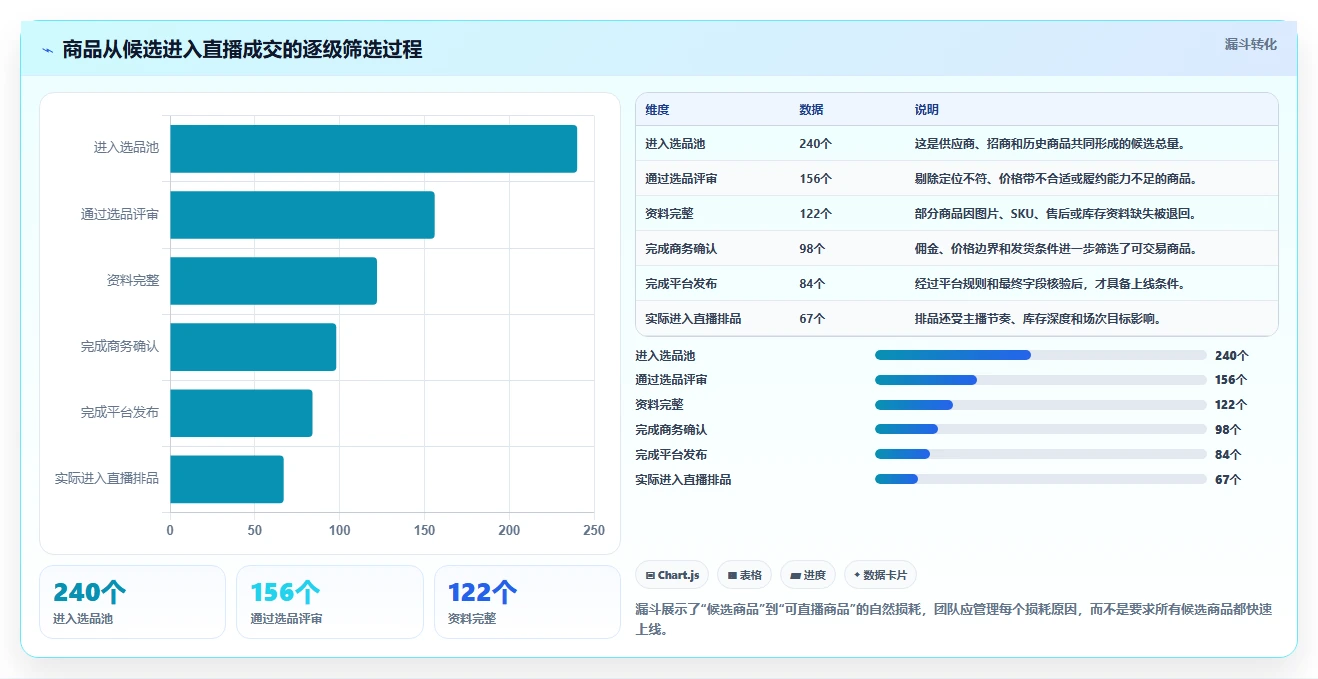Click the 进度 chip
Screen dimensions: 1318x679
tap(808, 575)
